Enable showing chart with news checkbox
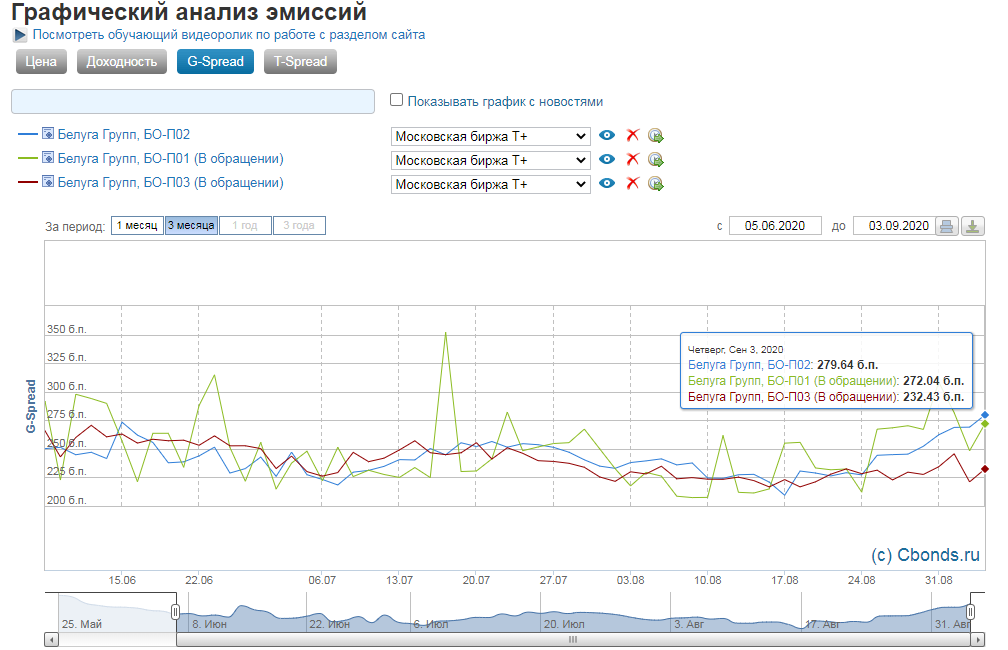Viewport: 1008px width, 650px height. (397, 100)
